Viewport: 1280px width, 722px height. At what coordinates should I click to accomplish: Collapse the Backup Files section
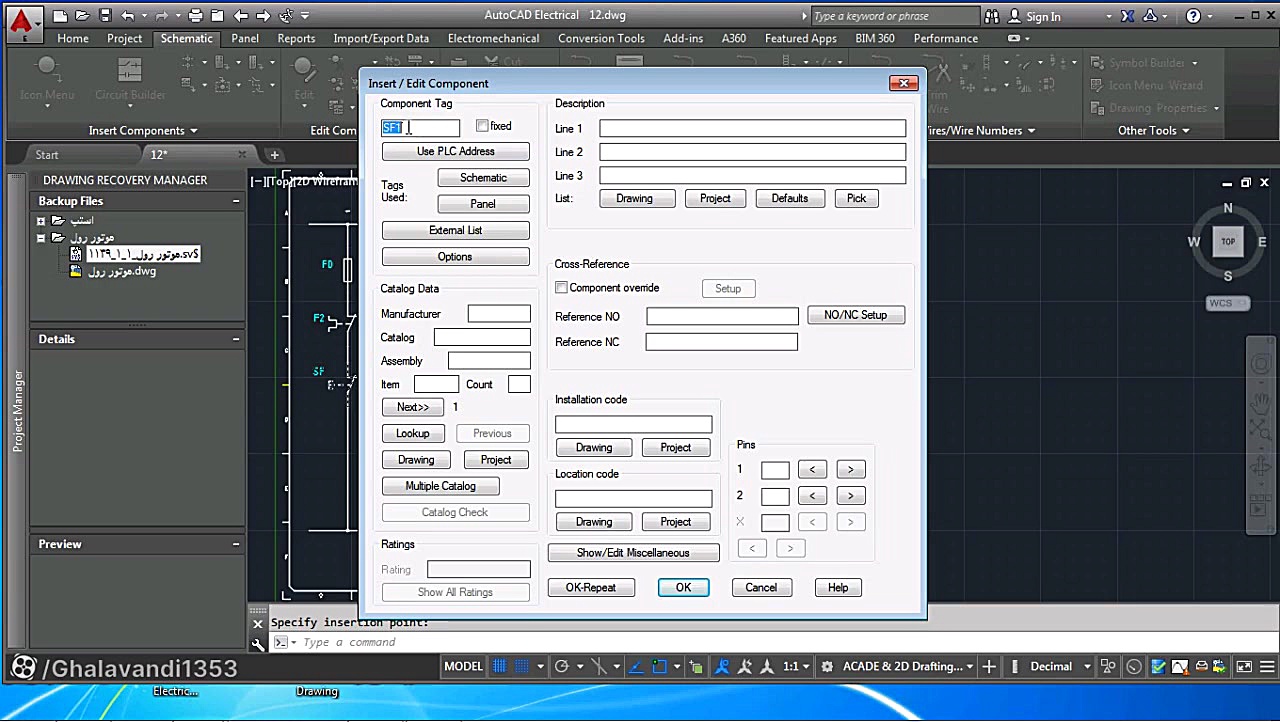click(x=236, y=201)
